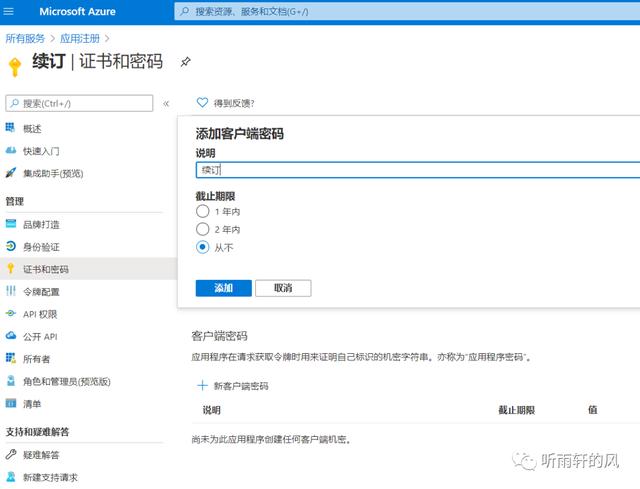Open 得到反馈? link

(234, 103)
